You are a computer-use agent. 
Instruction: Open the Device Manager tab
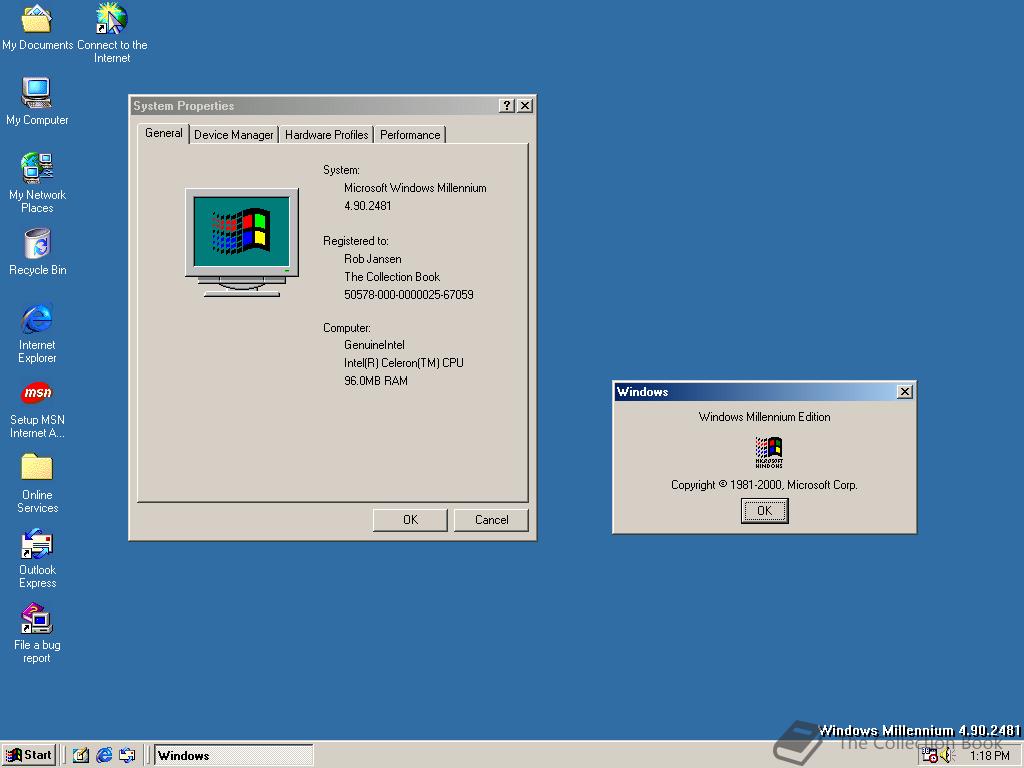point(233,135)
